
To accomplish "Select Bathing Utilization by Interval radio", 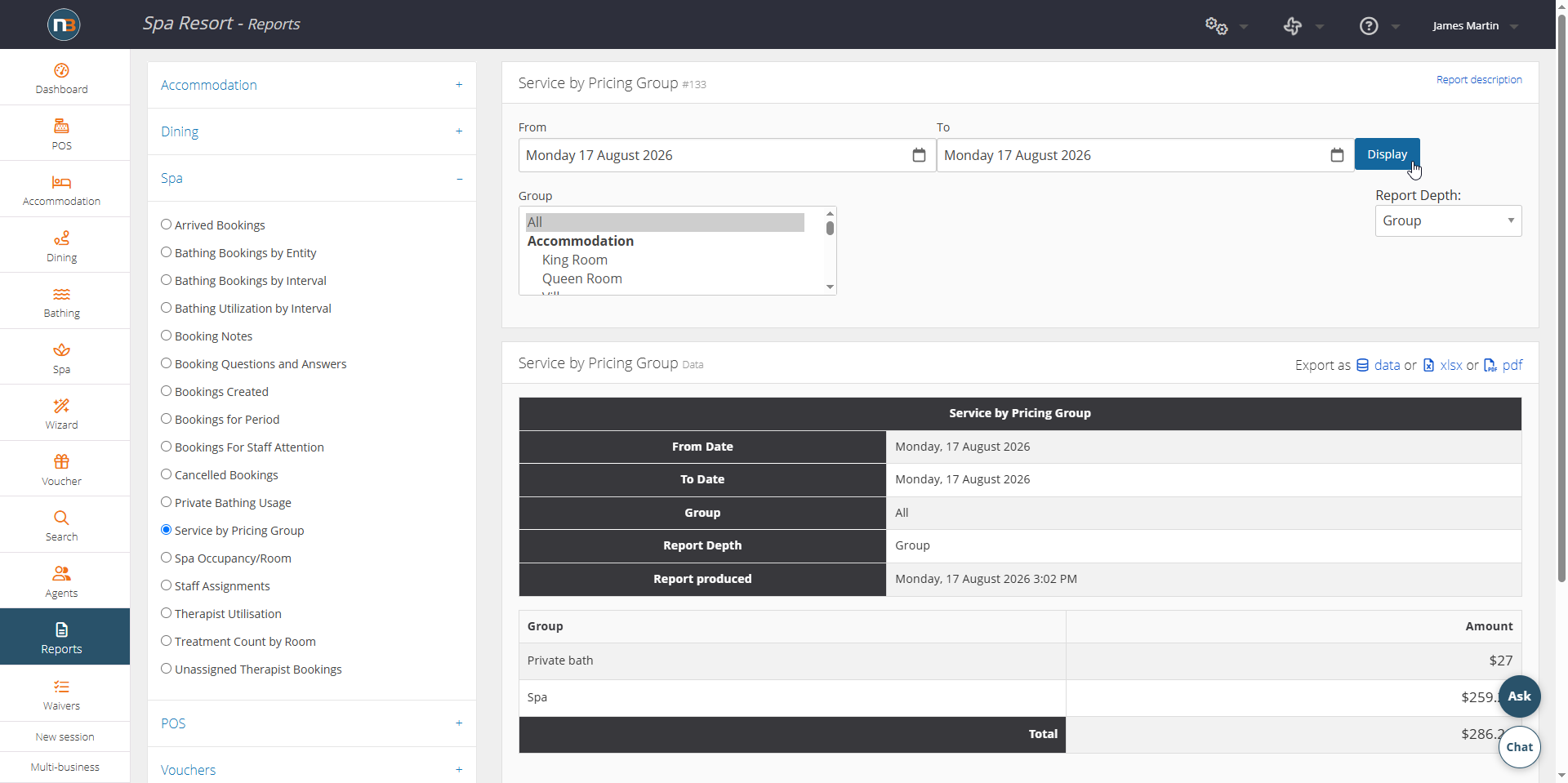I will pos(166,308).
